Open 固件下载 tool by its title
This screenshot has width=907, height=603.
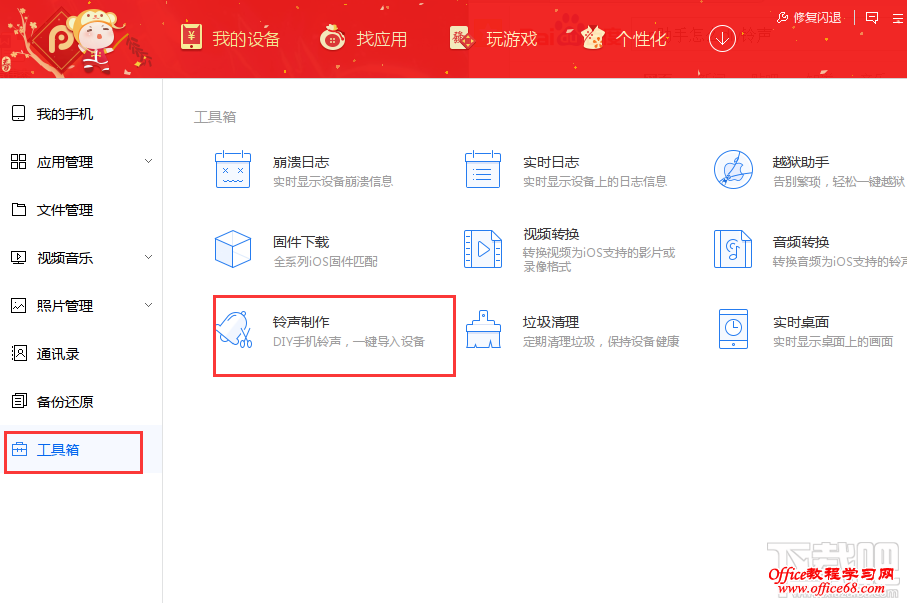point(301,242)
